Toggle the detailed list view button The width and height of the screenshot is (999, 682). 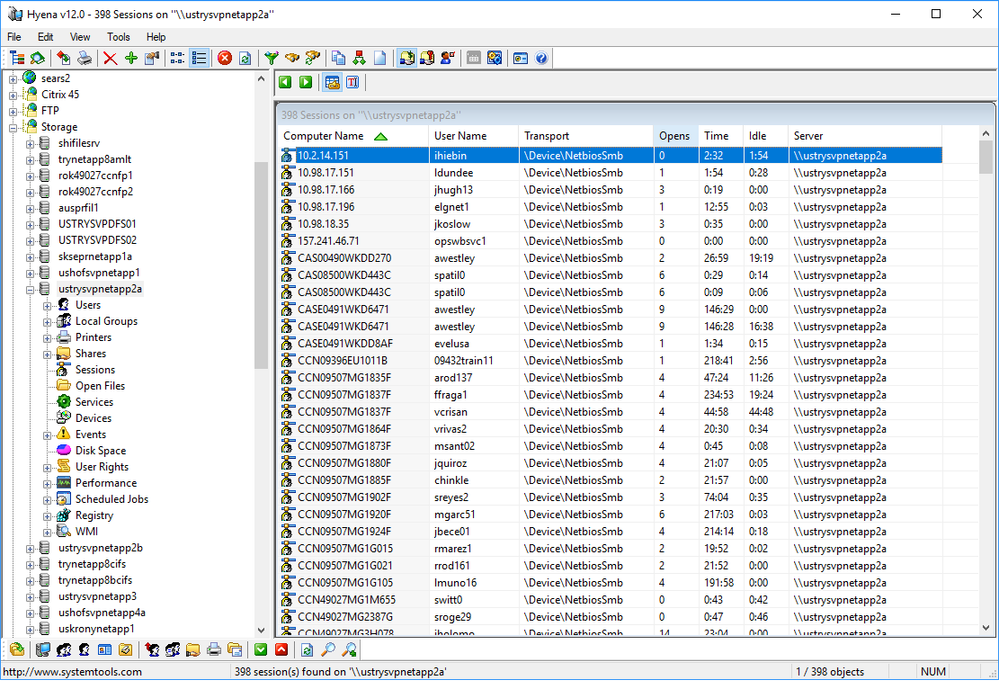coord(199,59)
